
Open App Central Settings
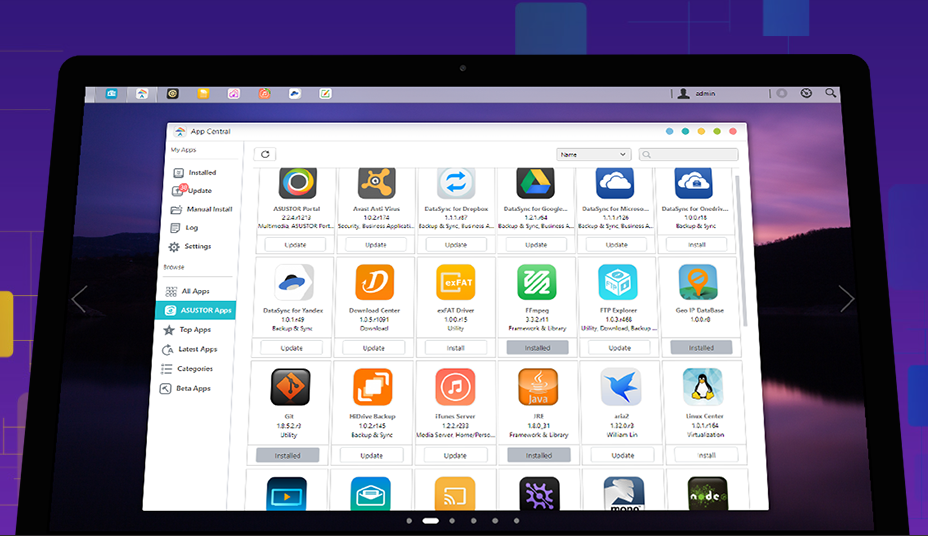tap(189, 247)
